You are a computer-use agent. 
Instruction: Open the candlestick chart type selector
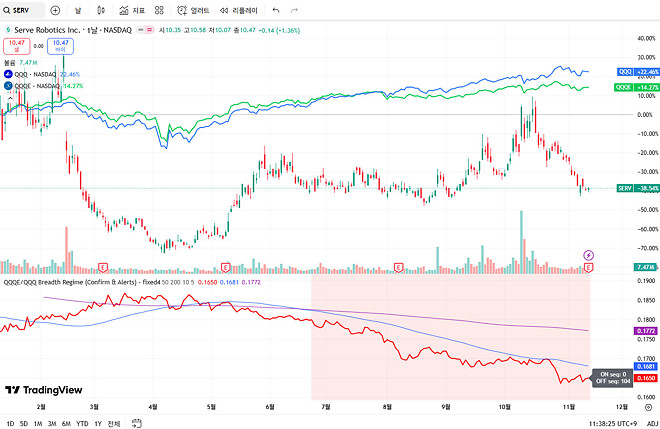(101, 11)
